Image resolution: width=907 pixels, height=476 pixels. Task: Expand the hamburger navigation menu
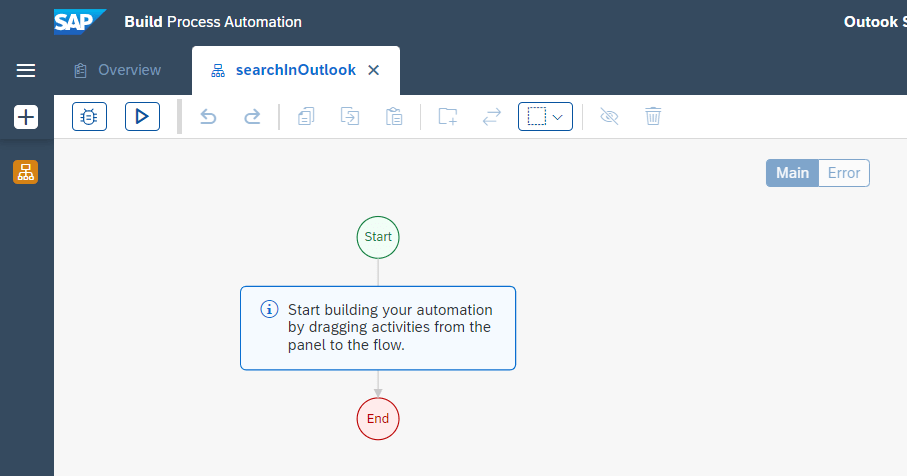(x=26, y=70)
